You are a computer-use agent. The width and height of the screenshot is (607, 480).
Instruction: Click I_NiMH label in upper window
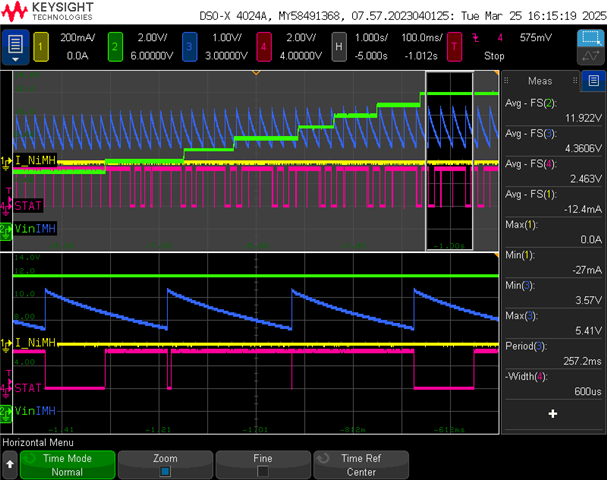coord(35,160)
